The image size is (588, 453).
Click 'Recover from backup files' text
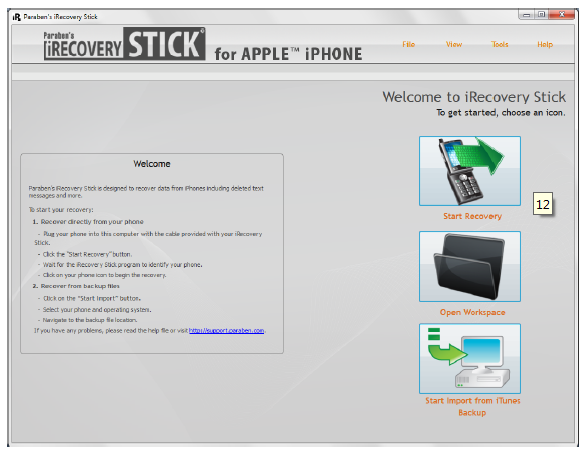tap(80, 286)
